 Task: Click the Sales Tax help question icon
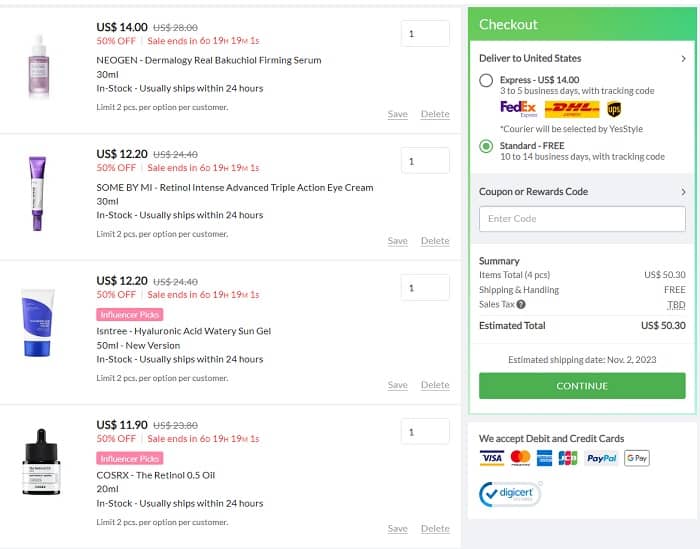[521, 305]
